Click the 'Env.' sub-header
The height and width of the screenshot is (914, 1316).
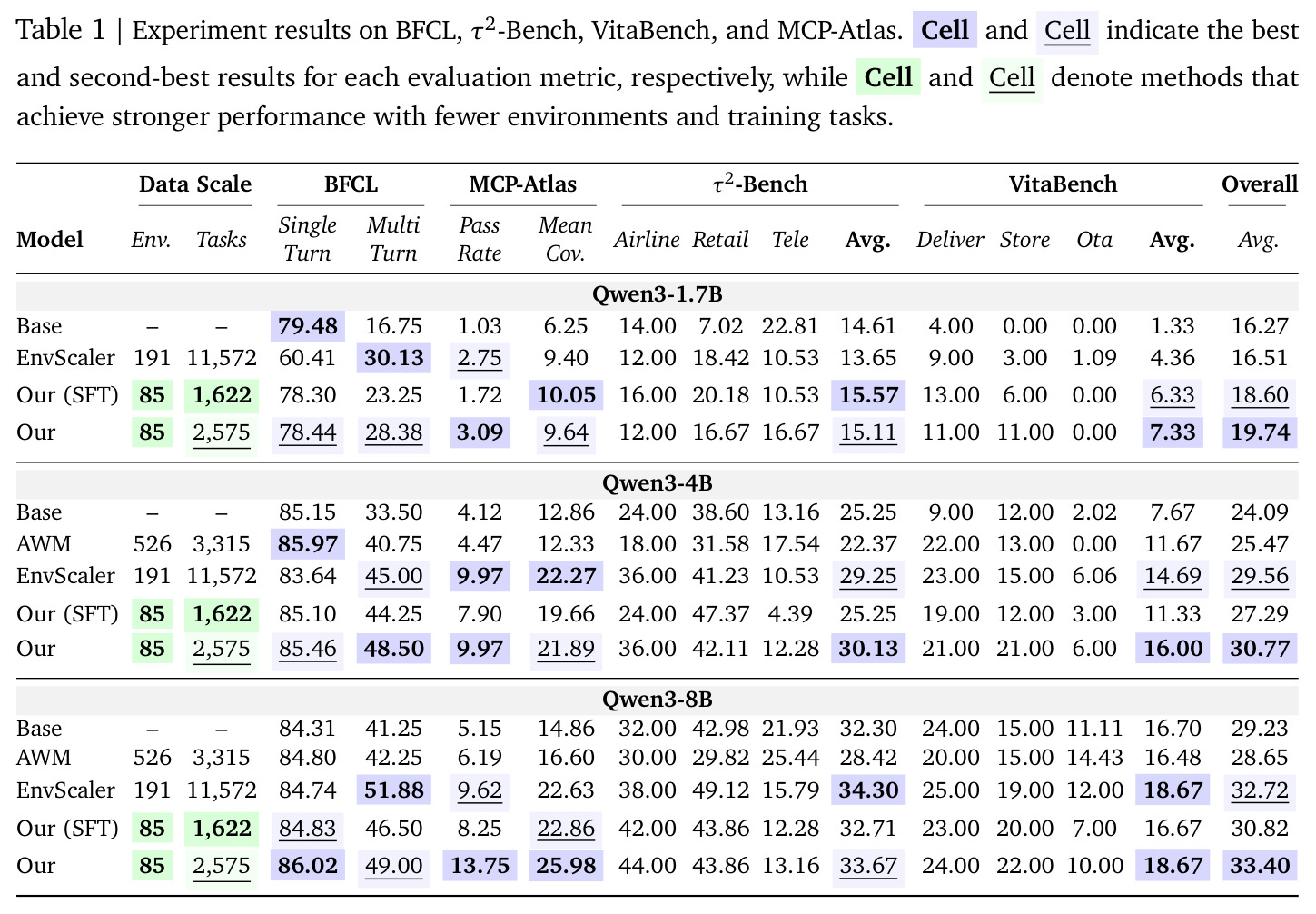coord(152,240)
